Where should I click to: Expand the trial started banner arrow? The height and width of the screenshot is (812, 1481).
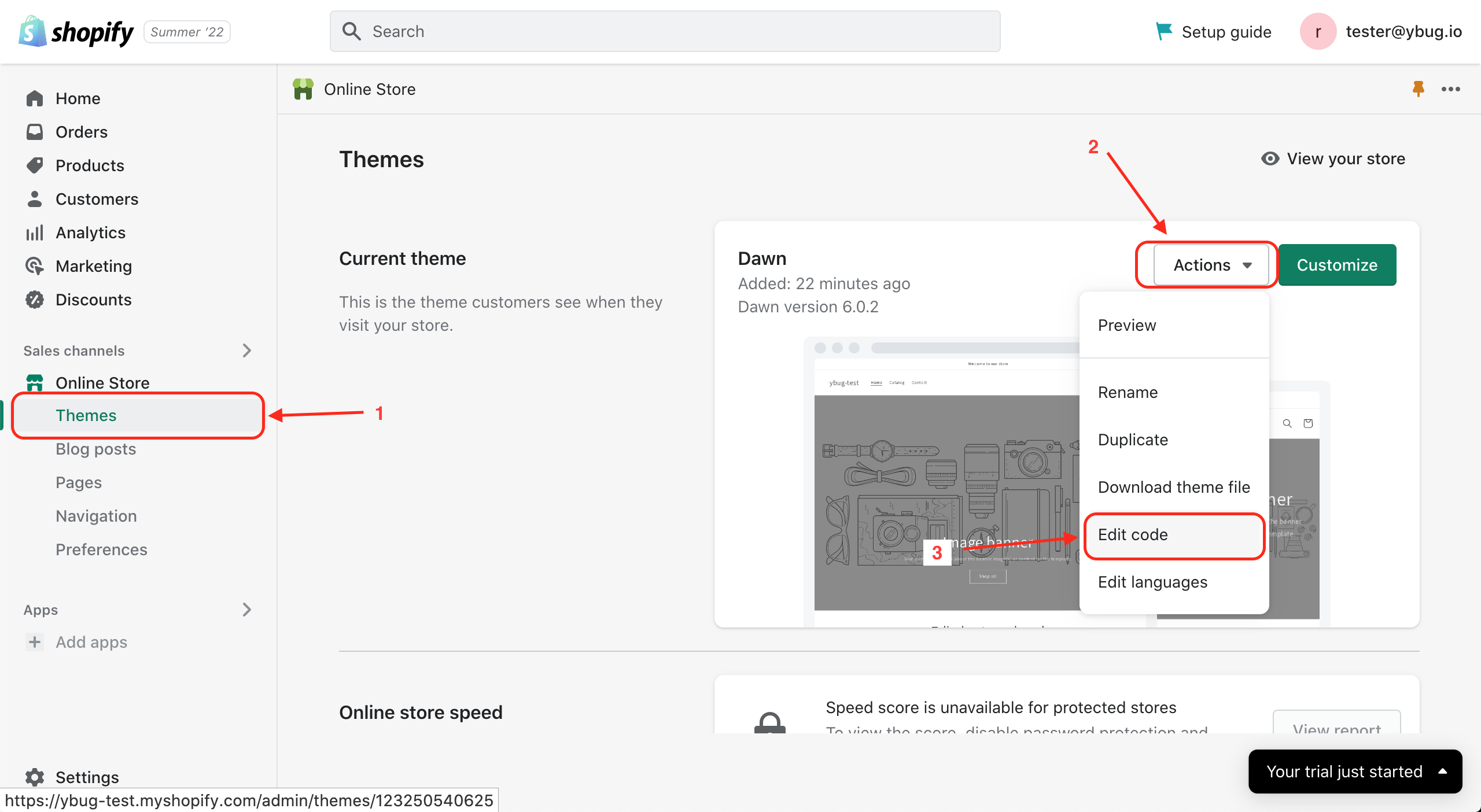pyautogui.click(x=1443, y=771)
